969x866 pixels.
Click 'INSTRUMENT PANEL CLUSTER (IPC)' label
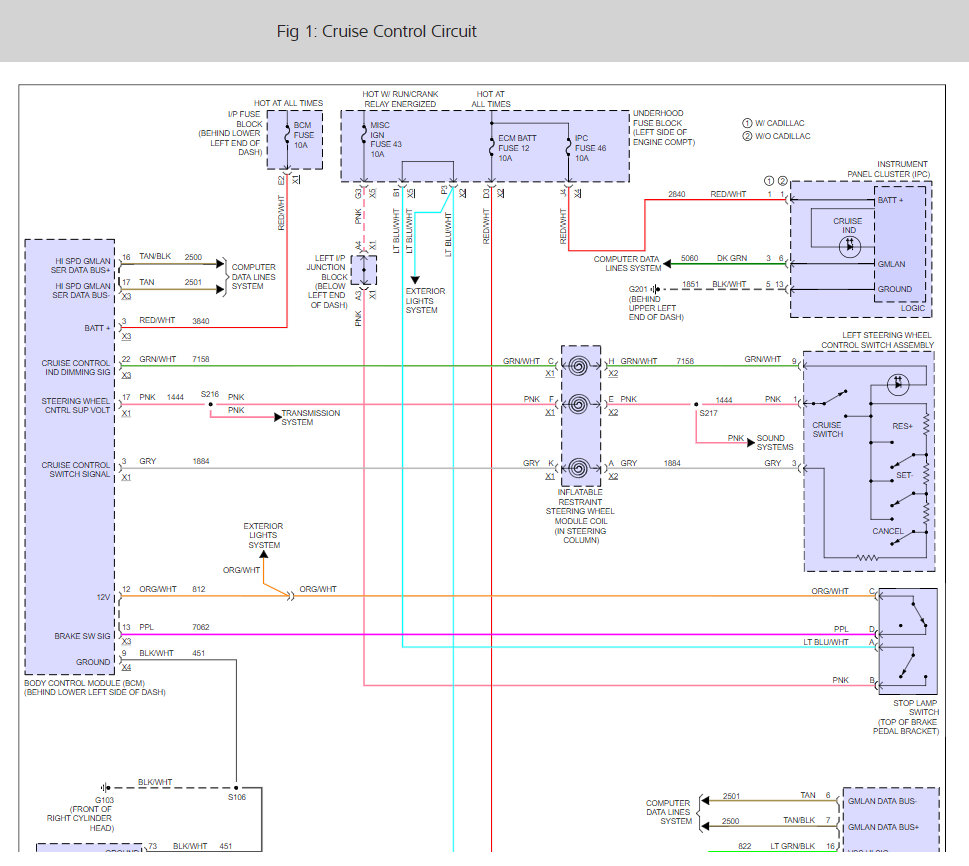[889, 169]
